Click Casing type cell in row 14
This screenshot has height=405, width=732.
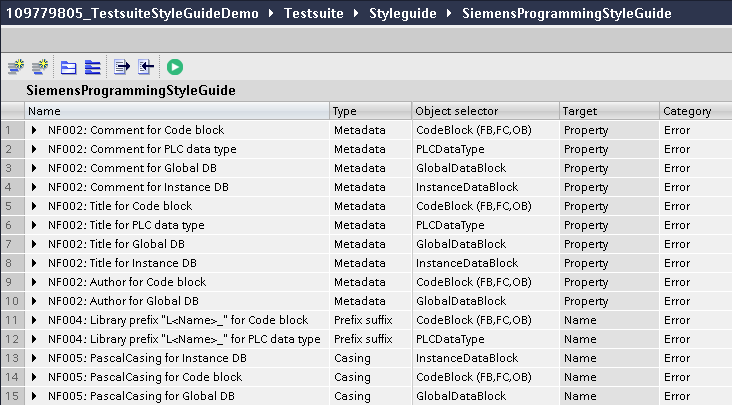point(371,377)
